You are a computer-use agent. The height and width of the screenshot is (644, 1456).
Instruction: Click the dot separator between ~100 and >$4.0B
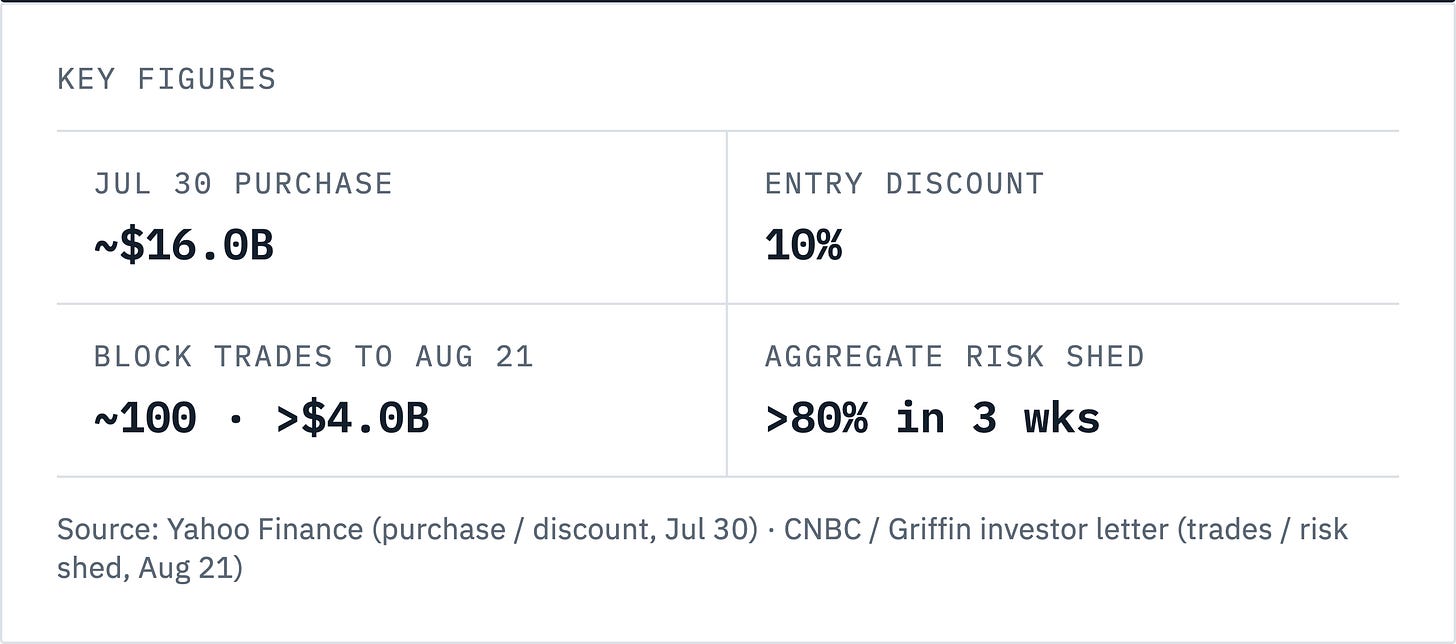click(x=237, y=419)
